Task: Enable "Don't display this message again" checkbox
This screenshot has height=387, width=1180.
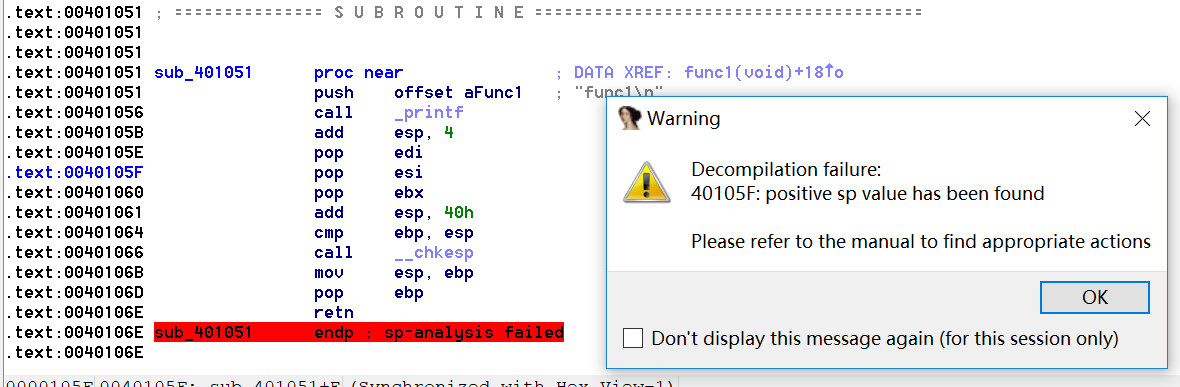Action: coord(633,339)
